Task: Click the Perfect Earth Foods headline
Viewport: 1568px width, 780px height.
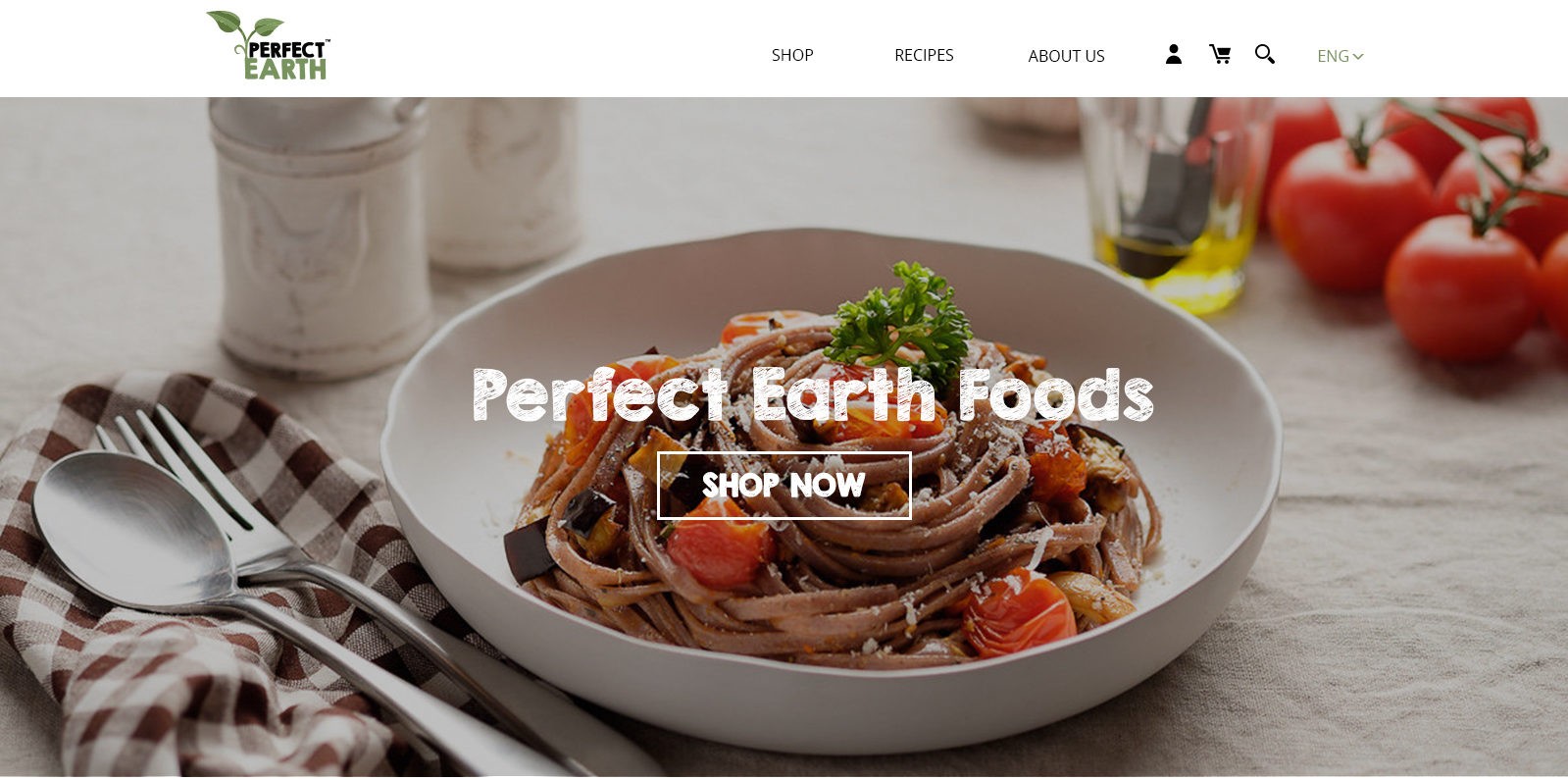Action: (812, 394)
